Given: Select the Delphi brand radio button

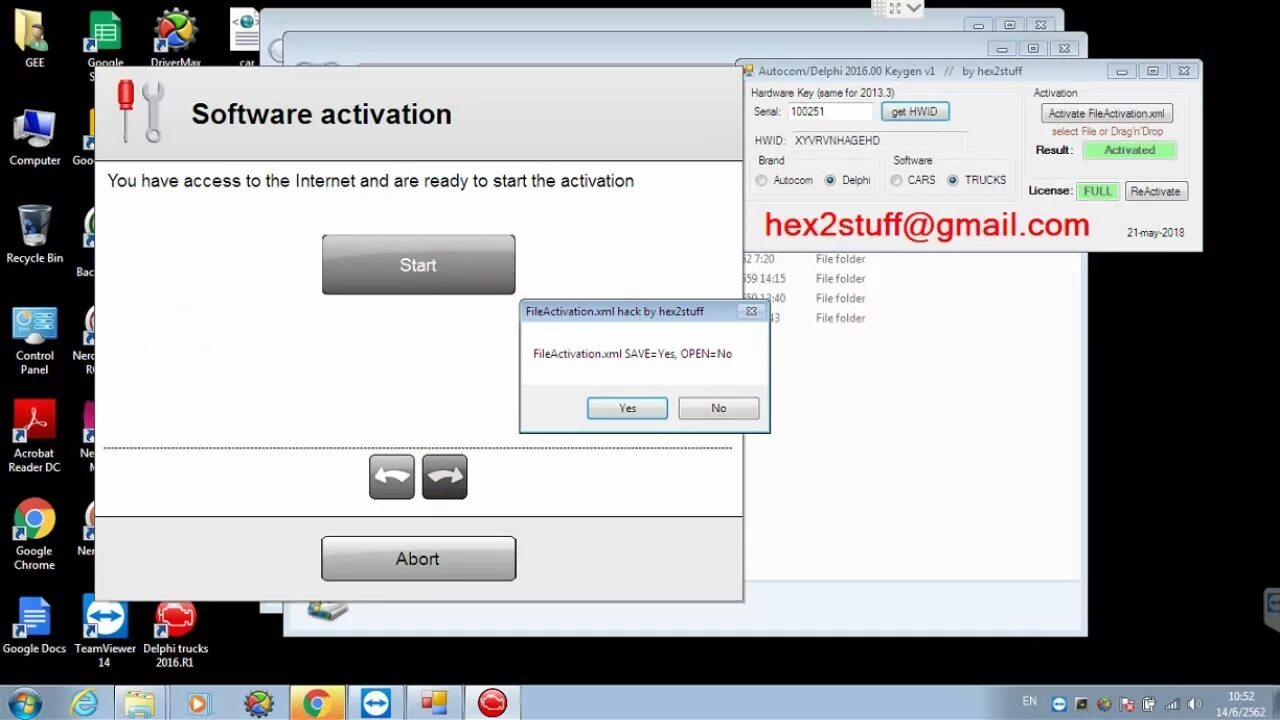Looking at the screenshot, I should 830,181.
